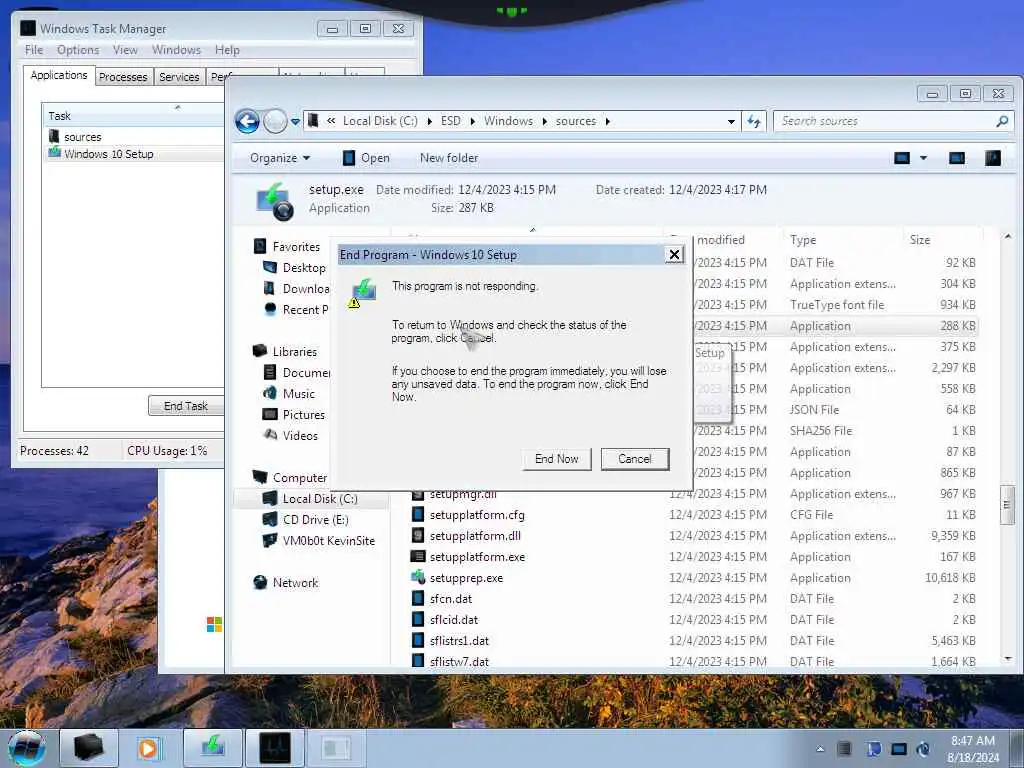Click End Task in Task Manager

[x=186, y=406]
